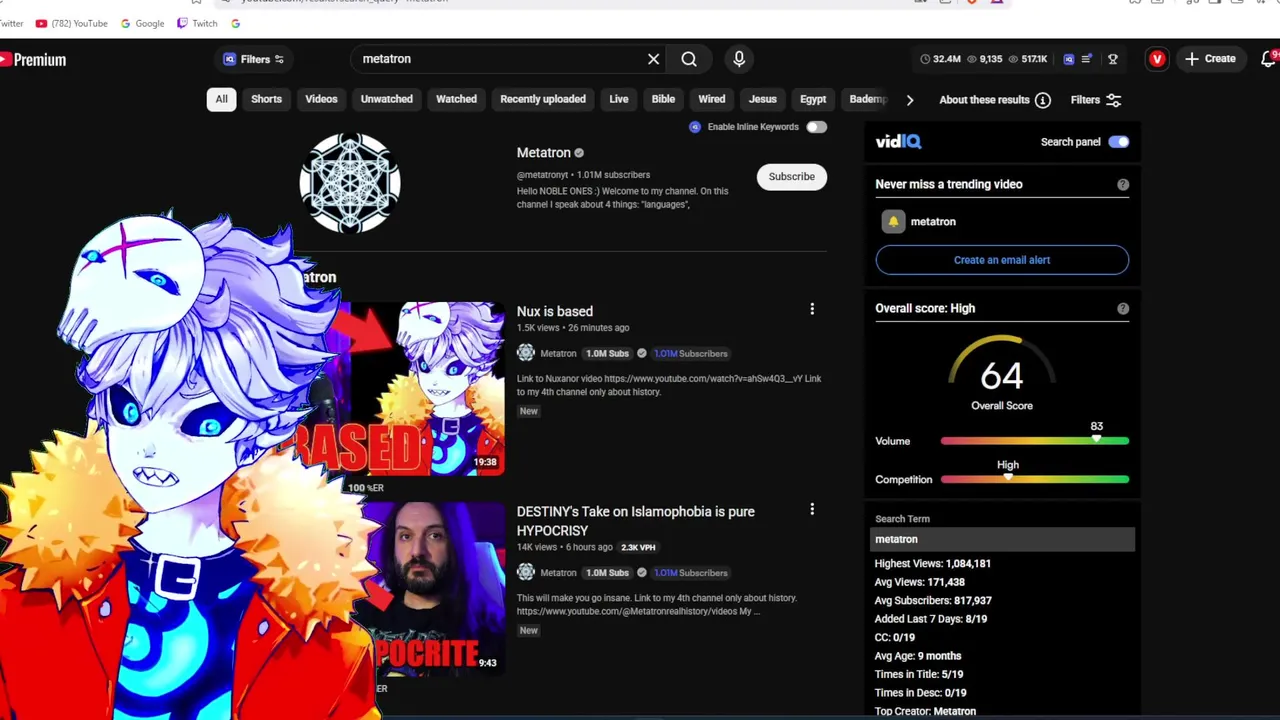The height and width of the screenshot is (720, 1280).
Task: Open DESTINY's Take on Islamophobia video title
Action: 635,521
